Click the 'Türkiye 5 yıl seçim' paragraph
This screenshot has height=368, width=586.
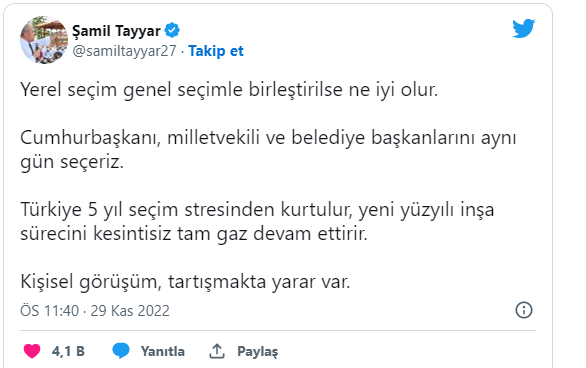coord(257,222)
